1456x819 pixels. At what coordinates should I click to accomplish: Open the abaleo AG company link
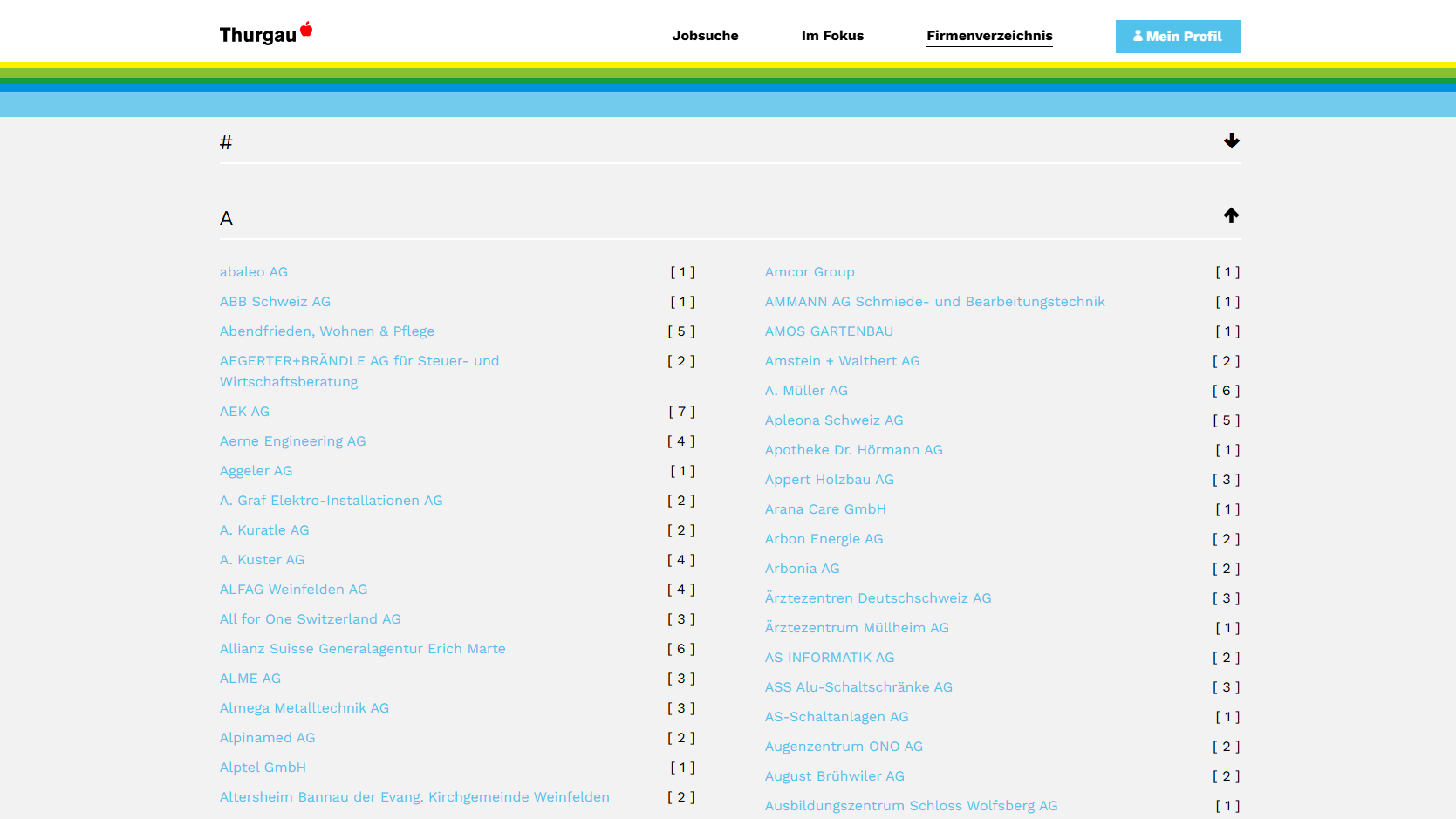(x=254, y=272)
